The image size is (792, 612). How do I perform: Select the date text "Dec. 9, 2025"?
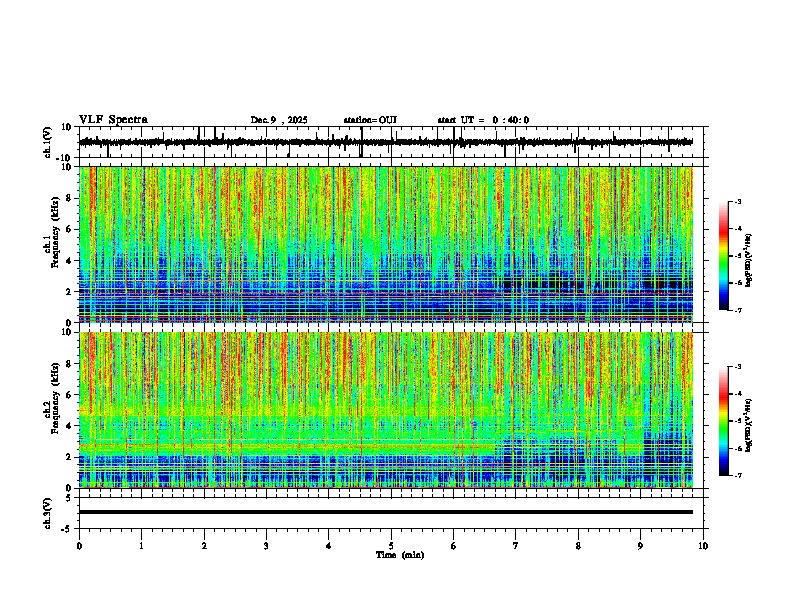pyautogui.click(x=279, y=120)
